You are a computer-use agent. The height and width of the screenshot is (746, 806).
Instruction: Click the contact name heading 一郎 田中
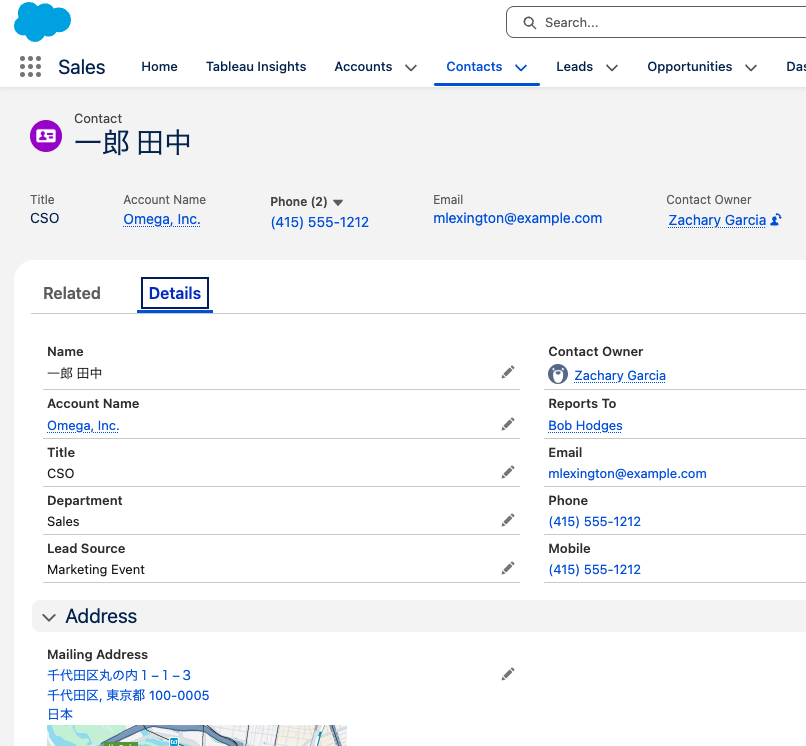133,142
